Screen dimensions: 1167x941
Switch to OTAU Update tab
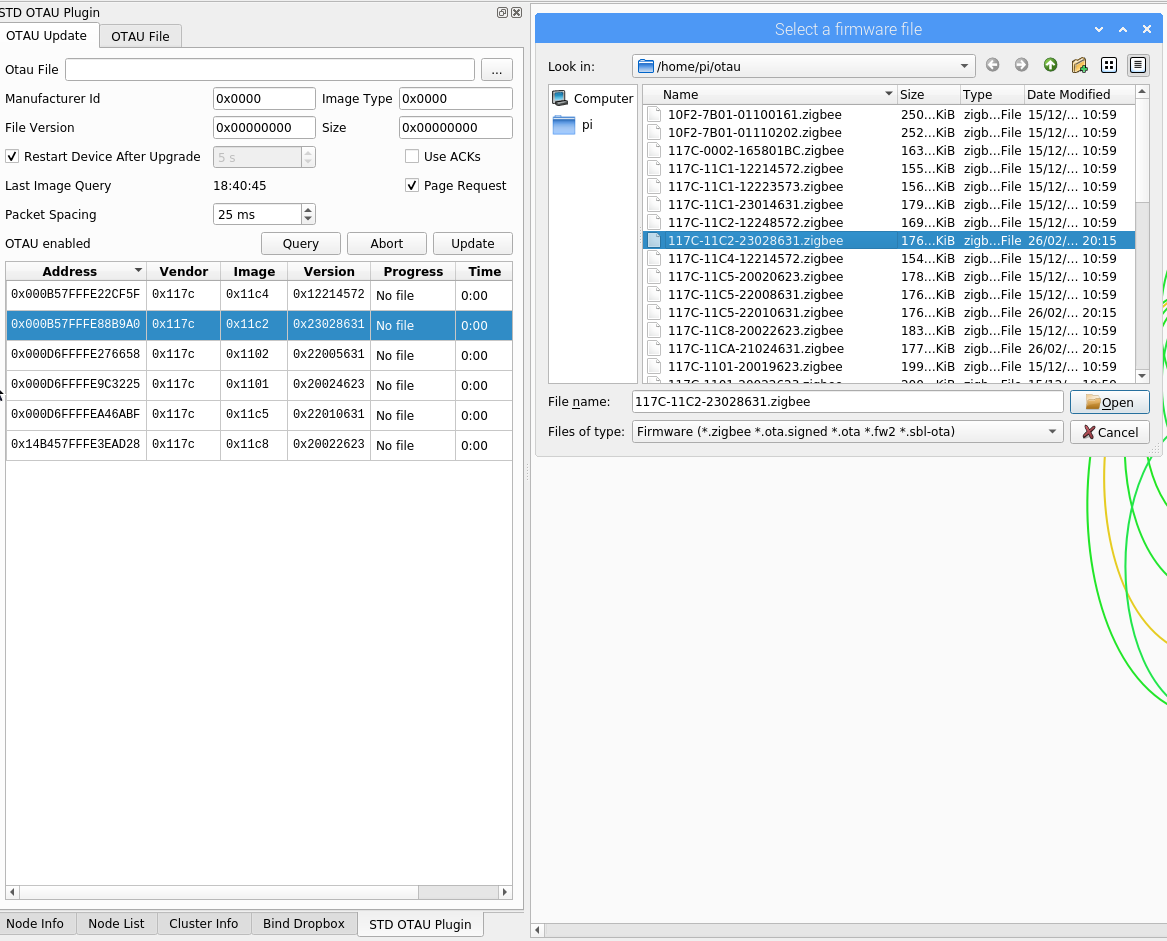point(46,35)
